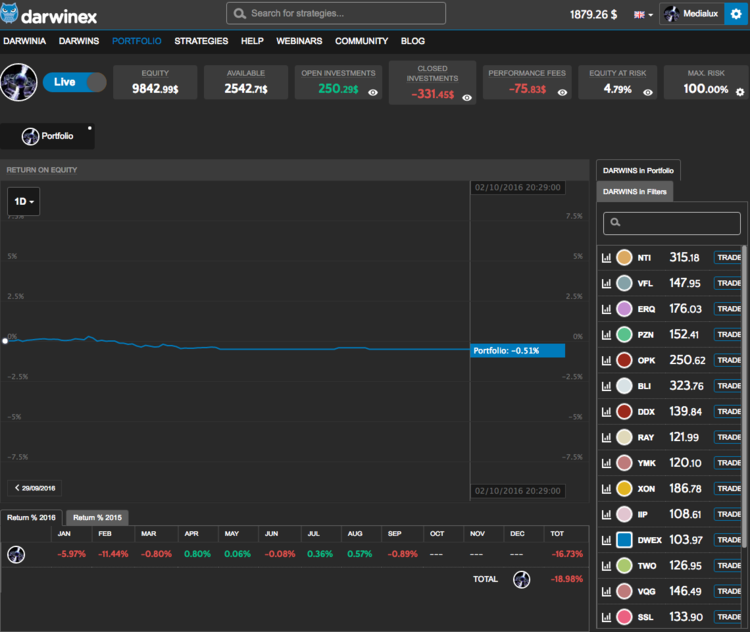Click the Max. Risk gear icon
The image size is (750, 632).
click(740, 92)
